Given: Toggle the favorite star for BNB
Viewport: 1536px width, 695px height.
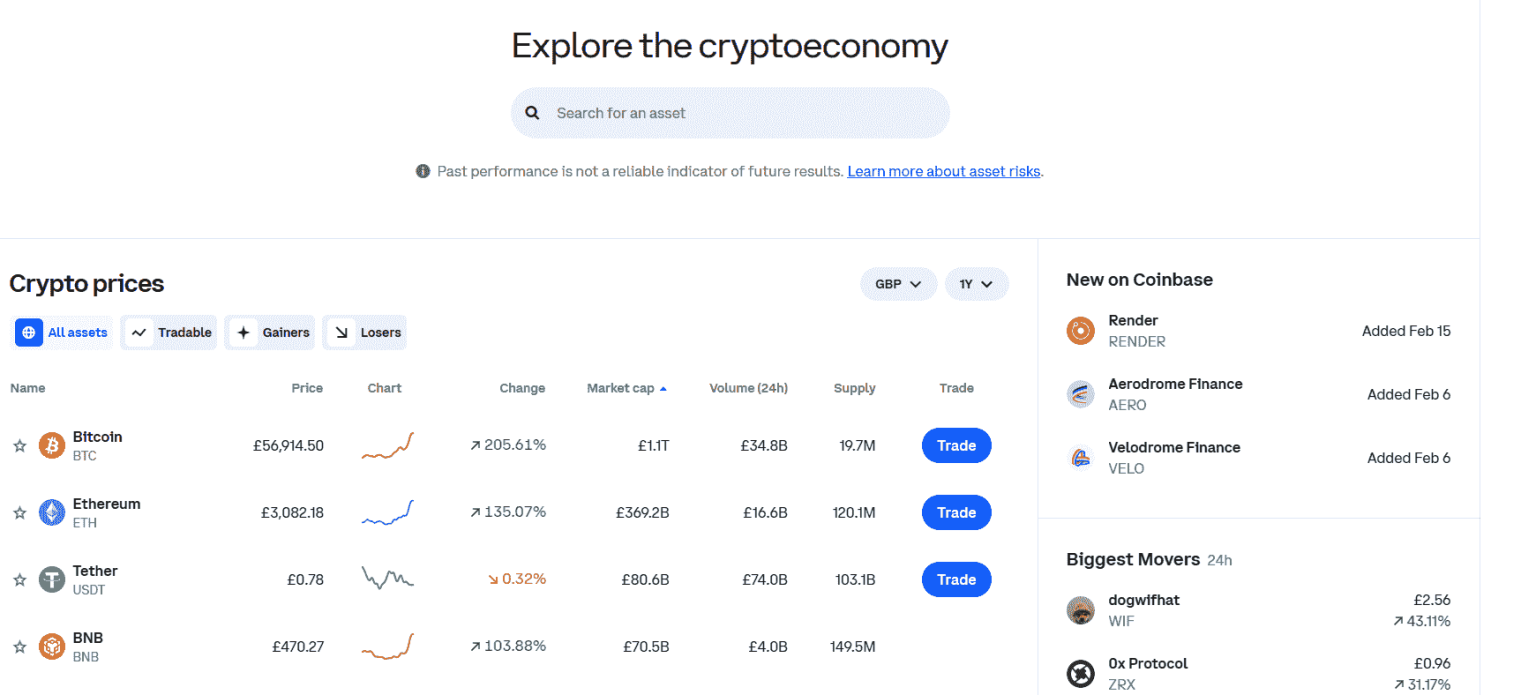Looking at the screenshot, I should click(x=19, y=646).
